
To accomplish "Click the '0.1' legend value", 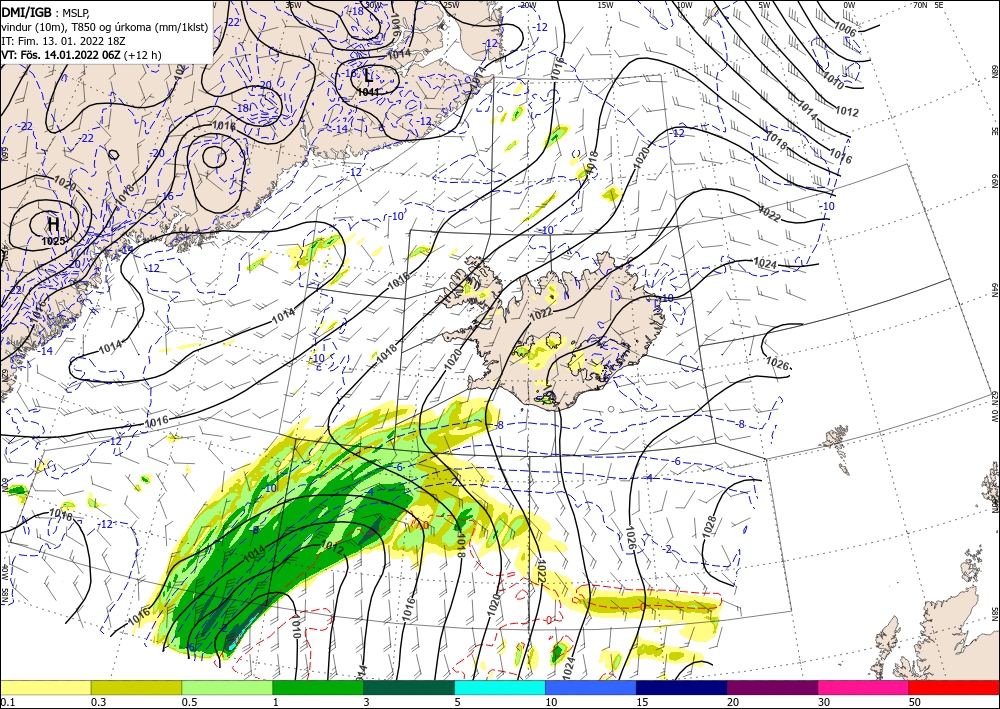I will 7,702.
